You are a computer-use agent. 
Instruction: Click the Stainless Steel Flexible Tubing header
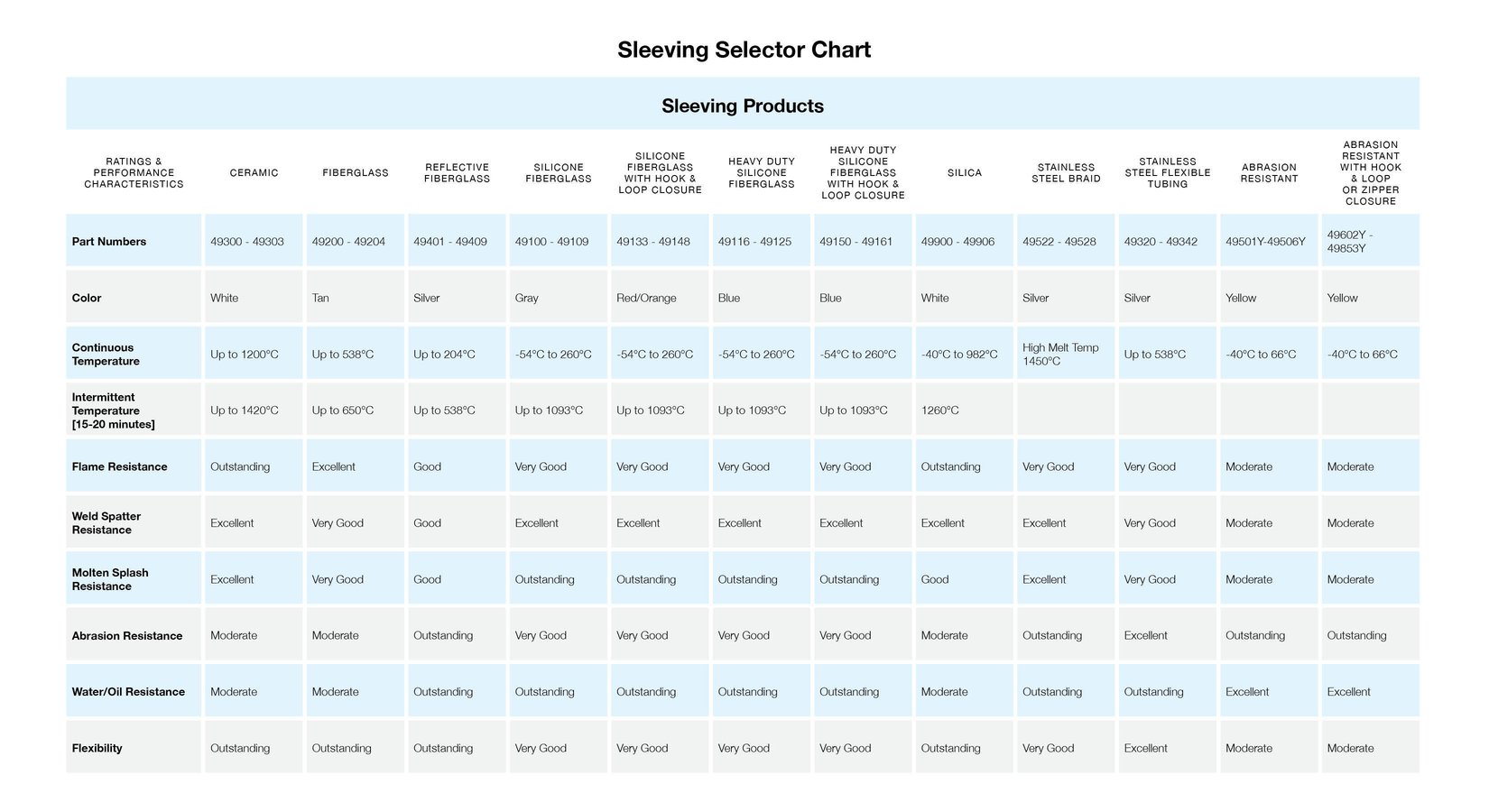1167,172
